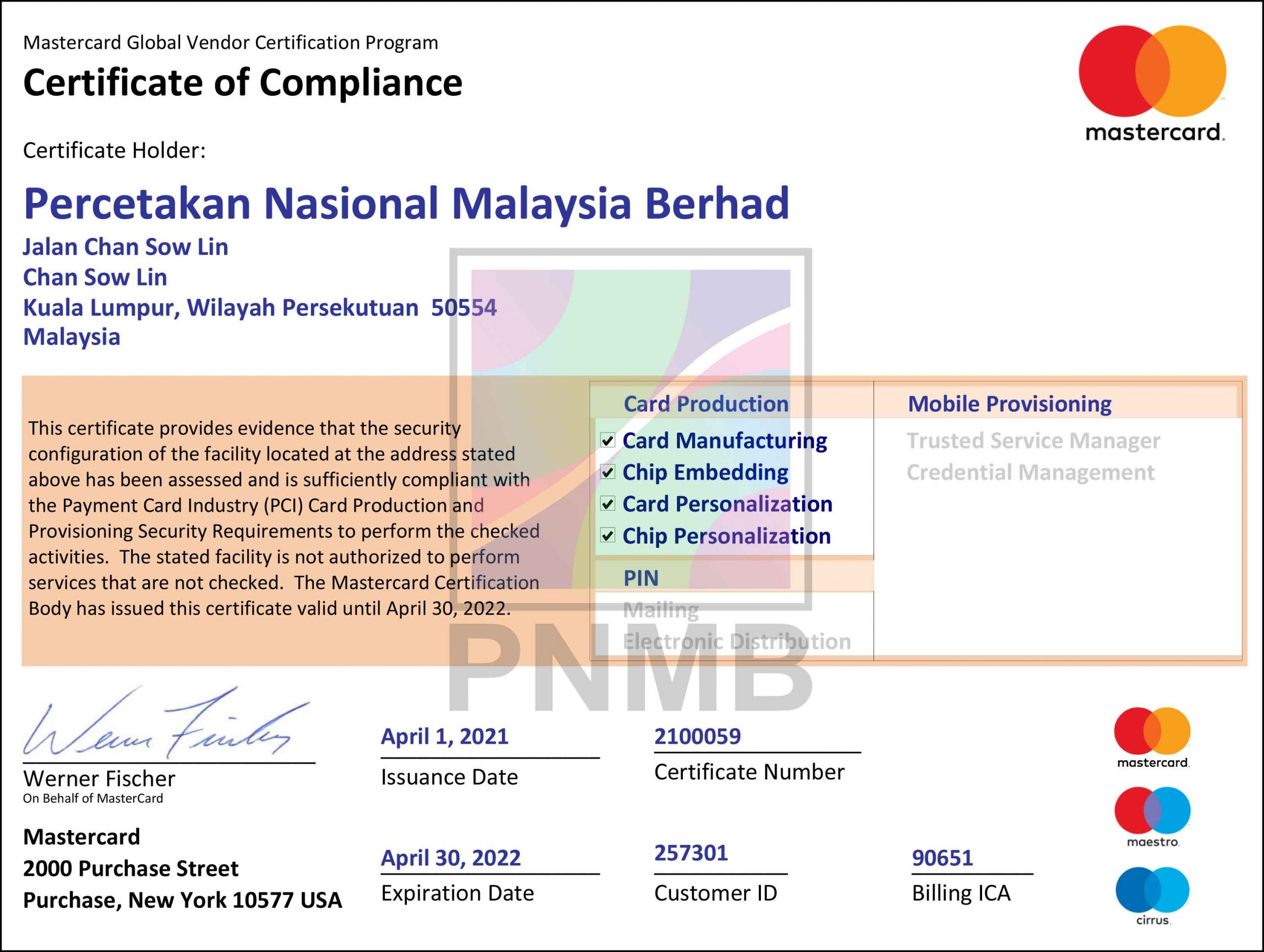
Task: Click the Expiration Date label
Action: [x=457, y=893]
